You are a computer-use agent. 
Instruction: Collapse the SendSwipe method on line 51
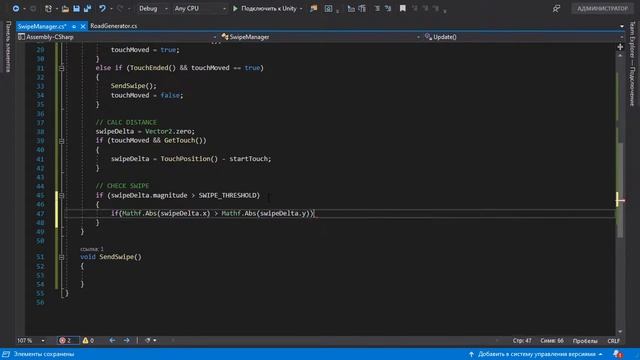61,257
